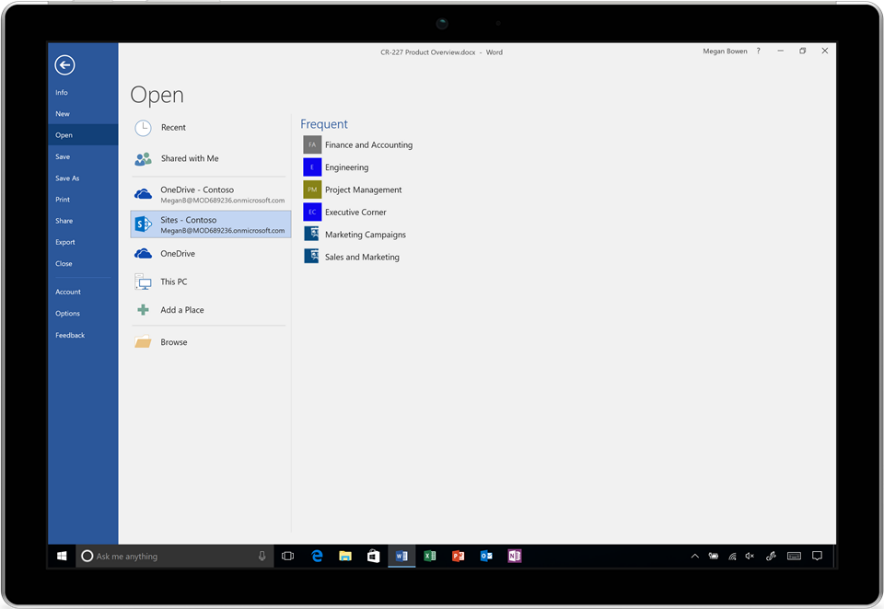Choose This PC as location
Image resolution: width=884 pixels, height=609 pixels.
pos(173,282)
